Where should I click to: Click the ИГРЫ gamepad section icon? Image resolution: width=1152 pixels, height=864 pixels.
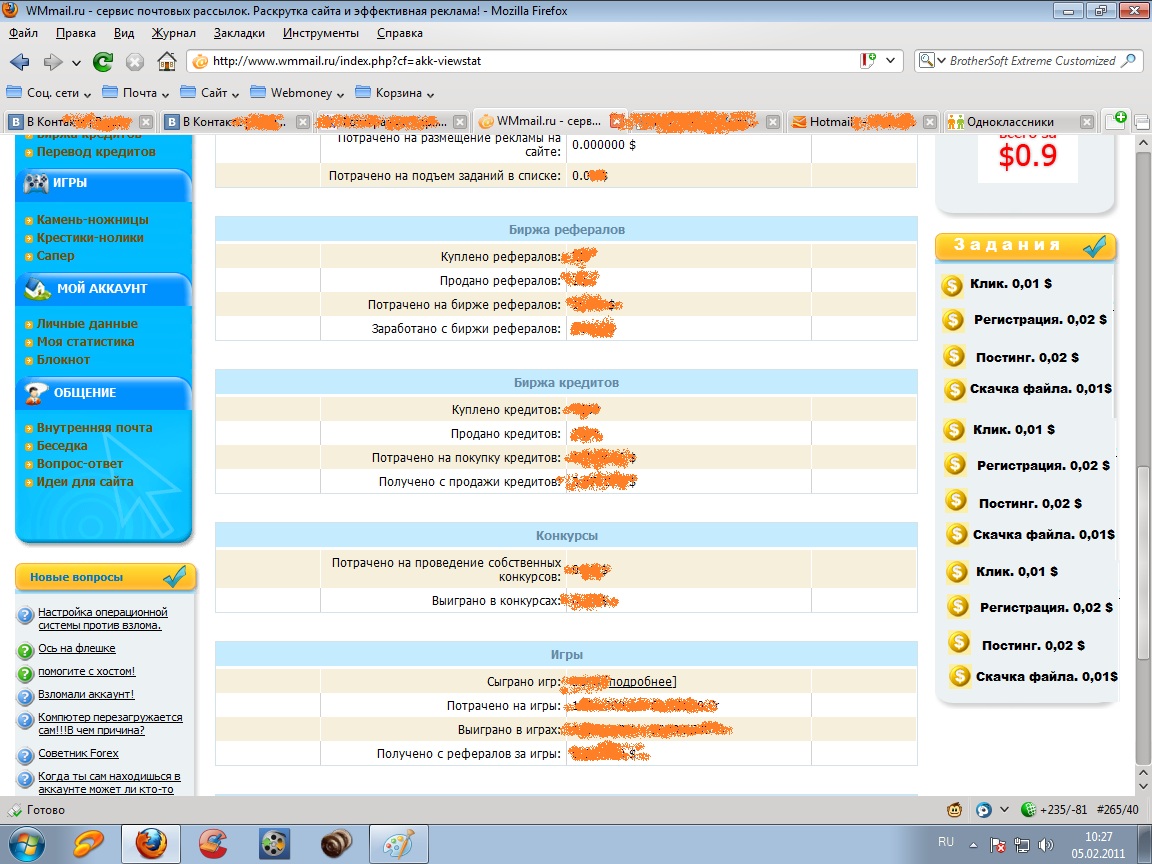click(x=36, y=182)
